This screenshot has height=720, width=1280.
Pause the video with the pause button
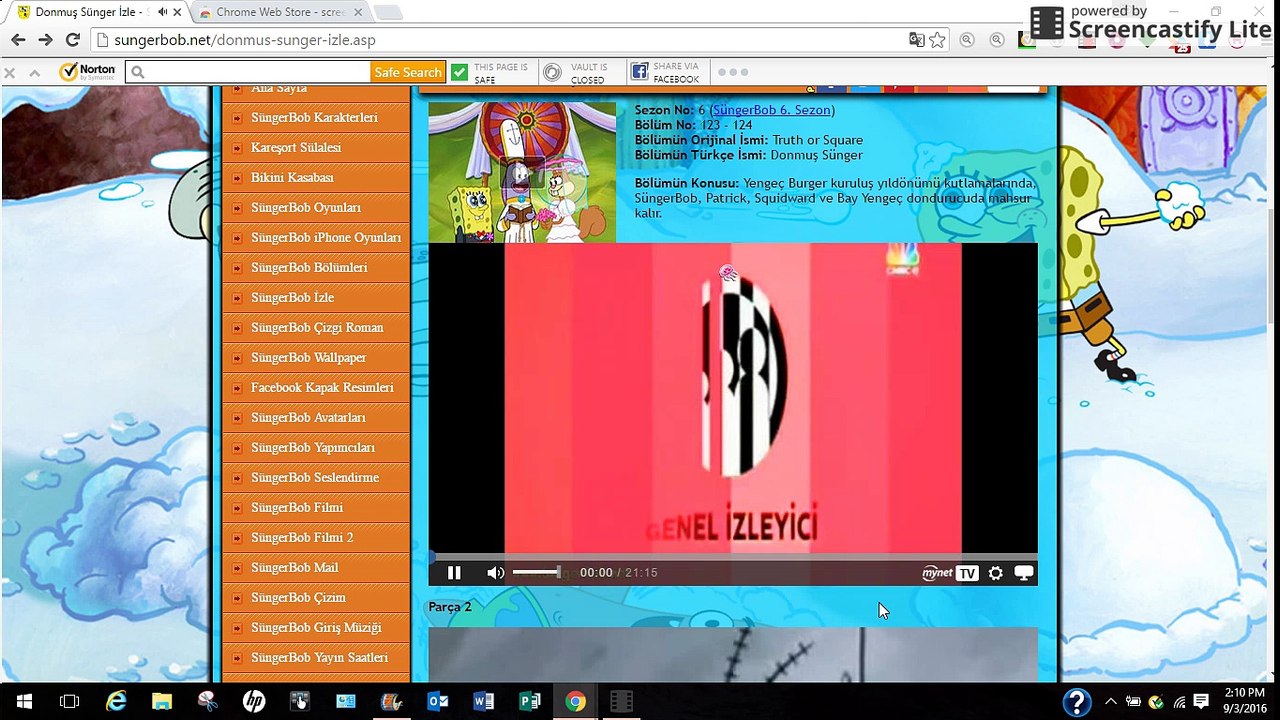454,573
